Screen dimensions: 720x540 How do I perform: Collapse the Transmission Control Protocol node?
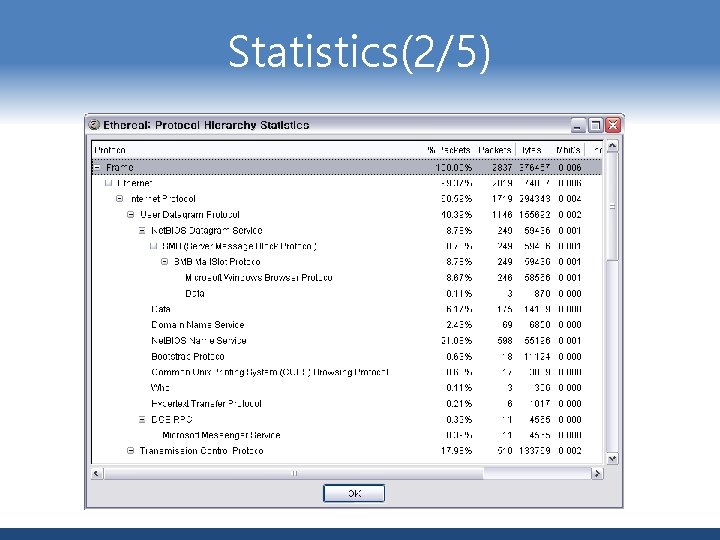click(130, 451)
